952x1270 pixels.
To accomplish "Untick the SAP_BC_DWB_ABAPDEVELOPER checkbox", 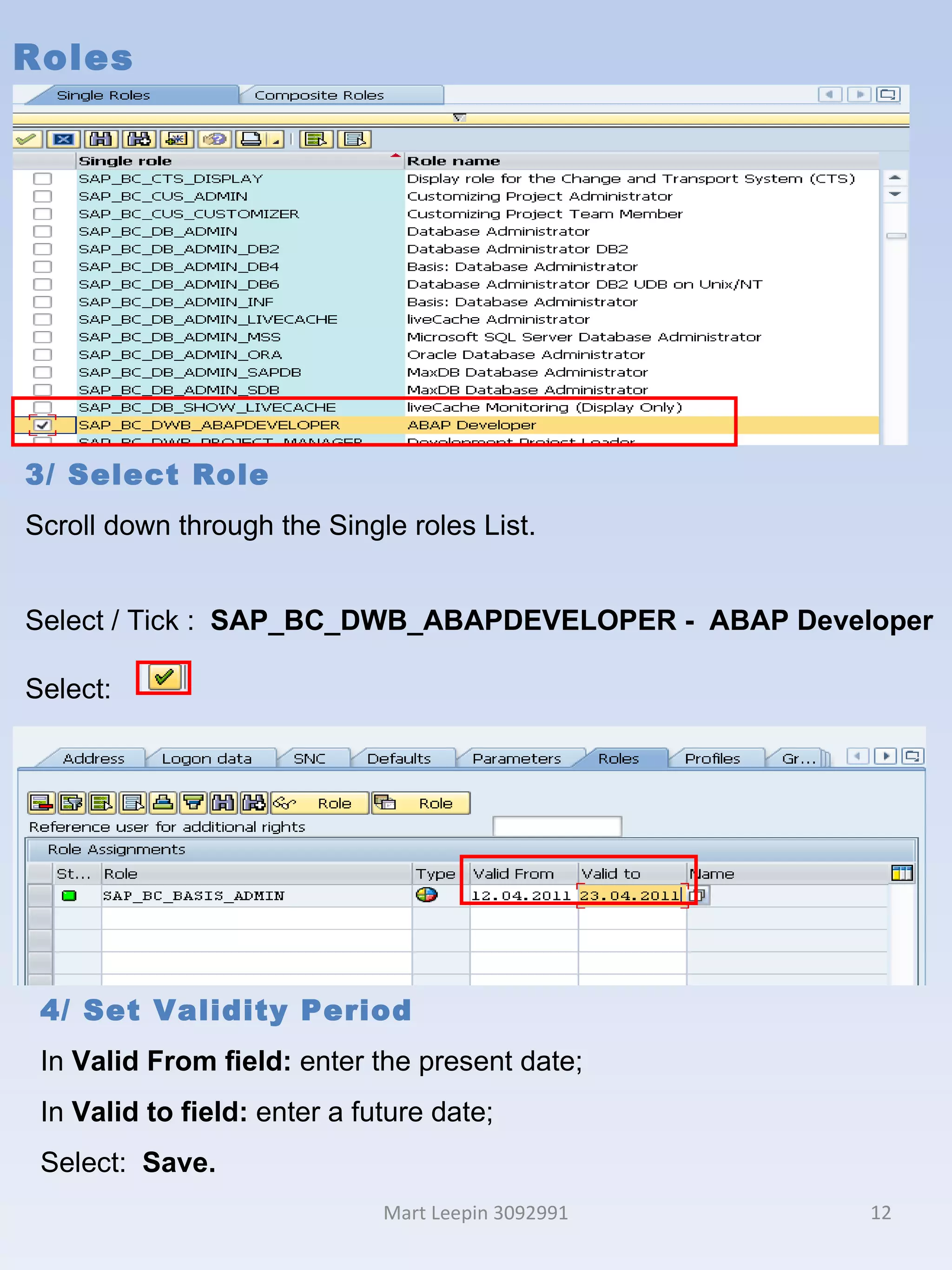I will tap(42, 426).
